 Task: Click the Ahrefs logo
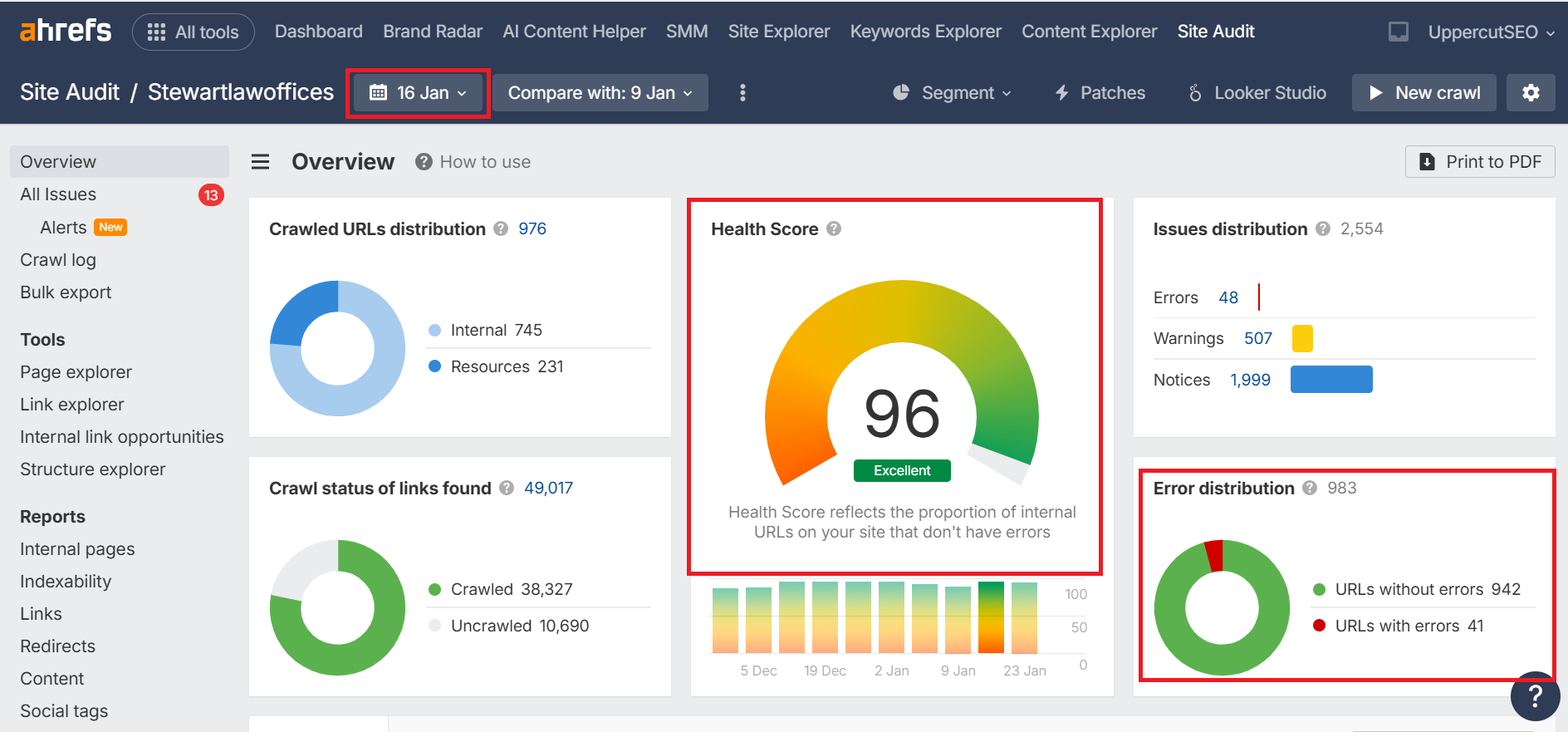65,31
